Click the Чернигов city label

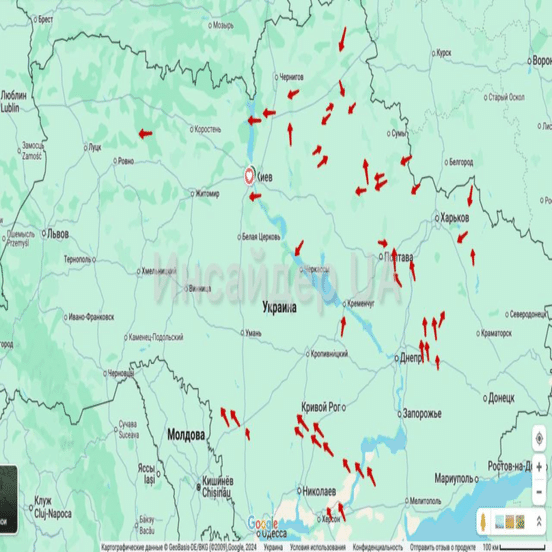[x=291, y=77]
